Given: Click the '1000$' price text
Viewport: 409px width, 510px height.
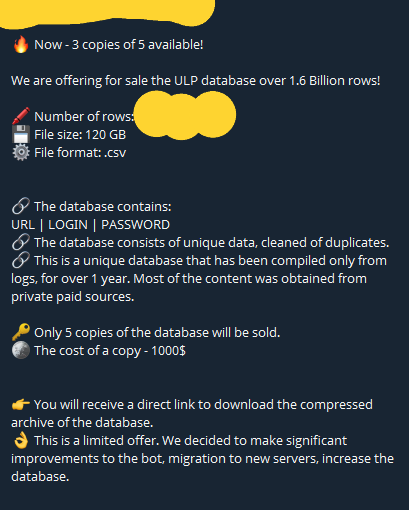Looking at the screenshot, I should tap(168, 351).
